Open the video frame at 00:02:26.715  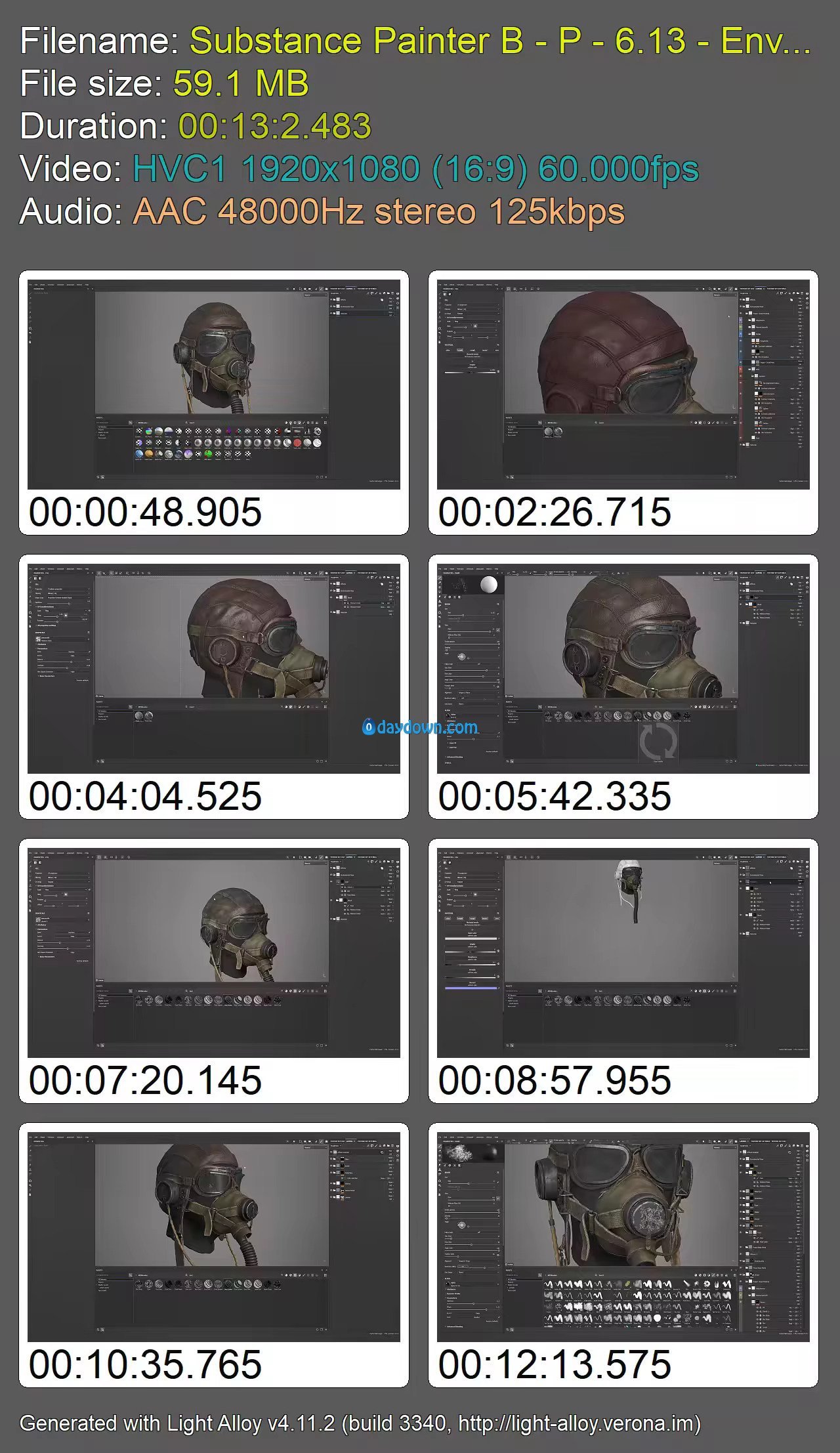pos(623,384)
